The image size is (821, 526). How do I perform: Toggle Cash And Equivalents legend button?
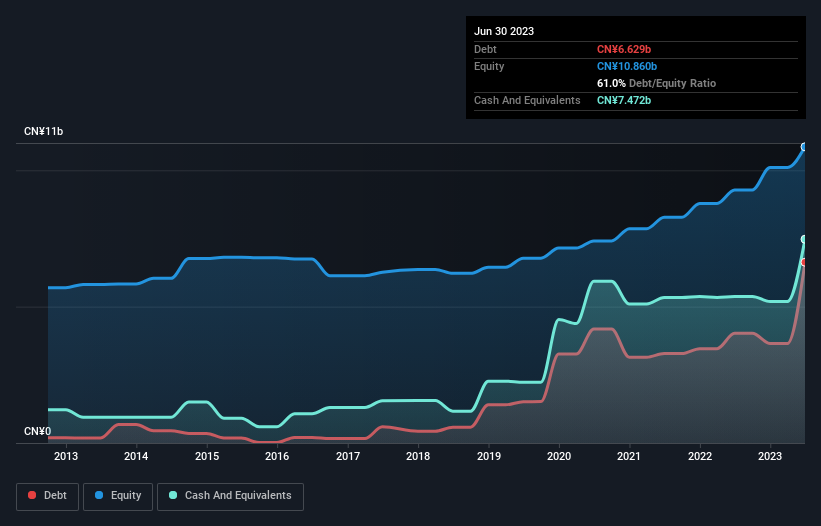coord(230,496)
